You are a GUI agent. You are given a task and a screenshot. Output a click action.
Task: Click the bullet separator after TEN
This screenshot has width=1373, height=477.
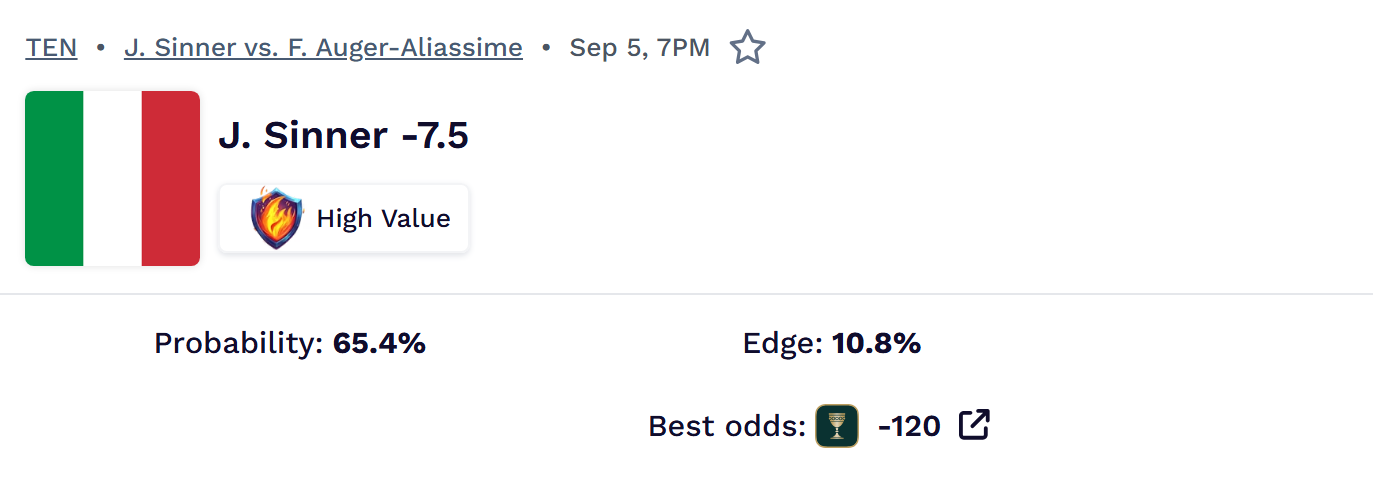[100, 47]
